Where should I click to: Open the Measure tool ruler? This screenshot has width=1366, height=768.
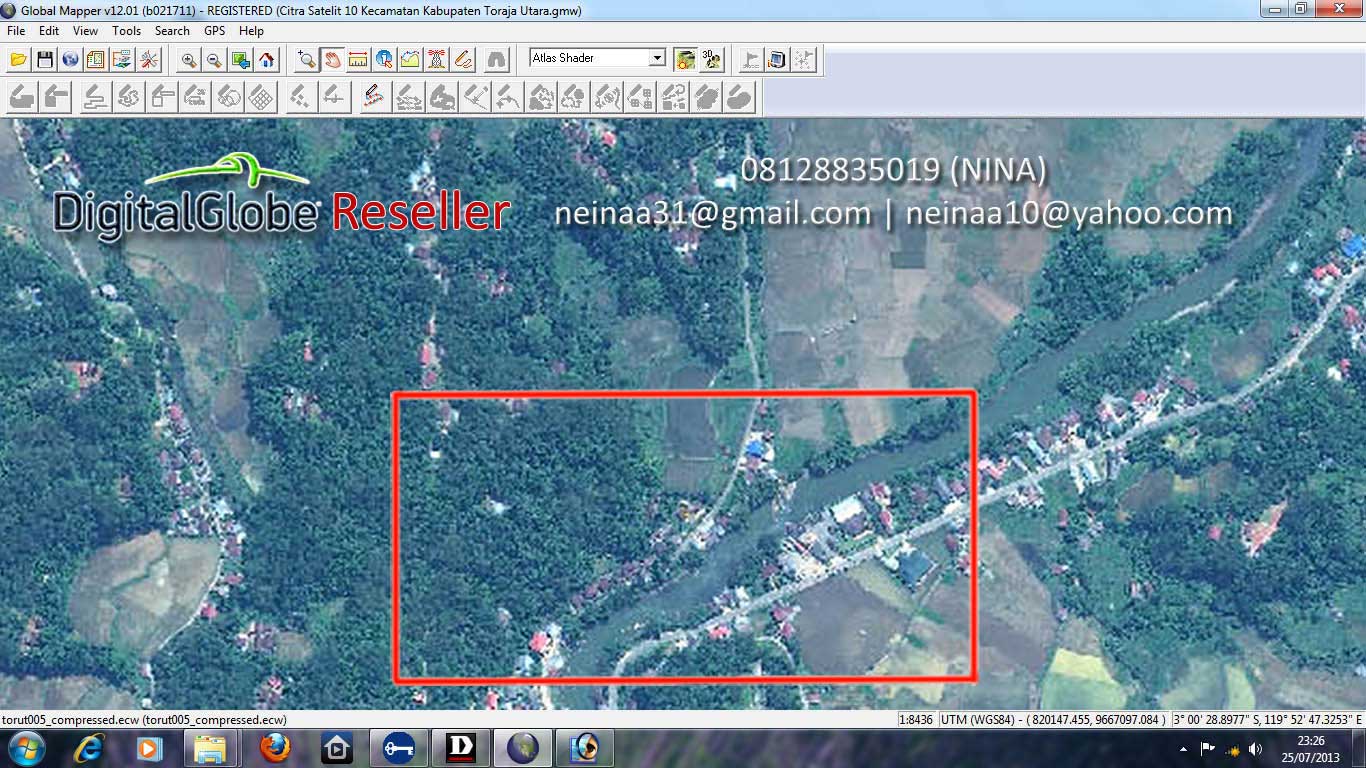coord(357,59)
